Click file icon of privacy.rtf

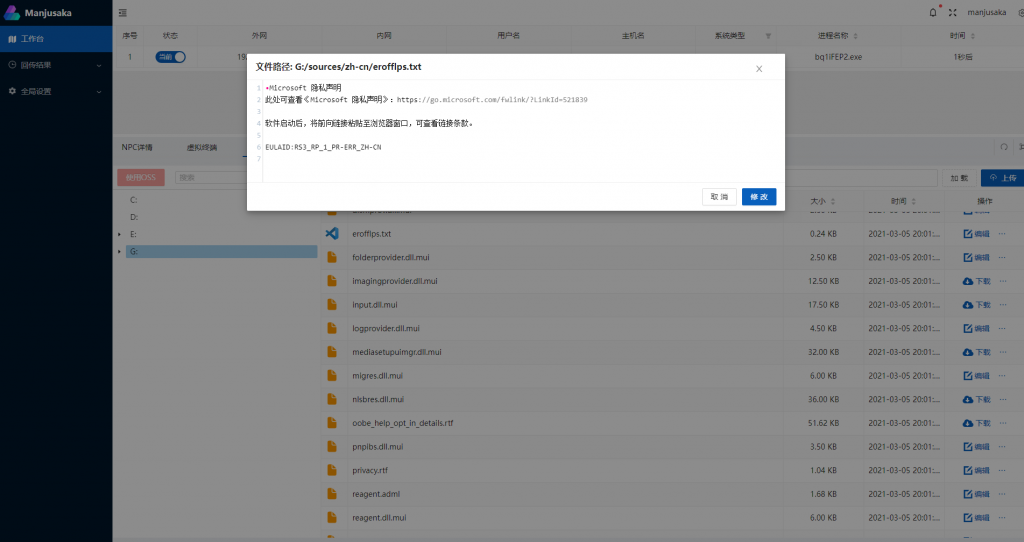(x=332, y=470)
